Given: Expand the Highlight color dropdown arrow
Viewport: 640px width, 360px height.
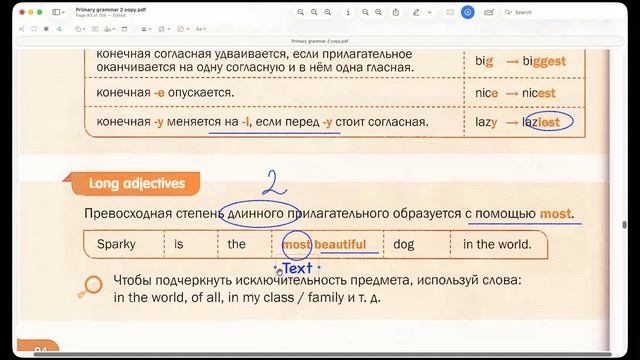Looking at the screenshot, I should (x=429, y=12).
